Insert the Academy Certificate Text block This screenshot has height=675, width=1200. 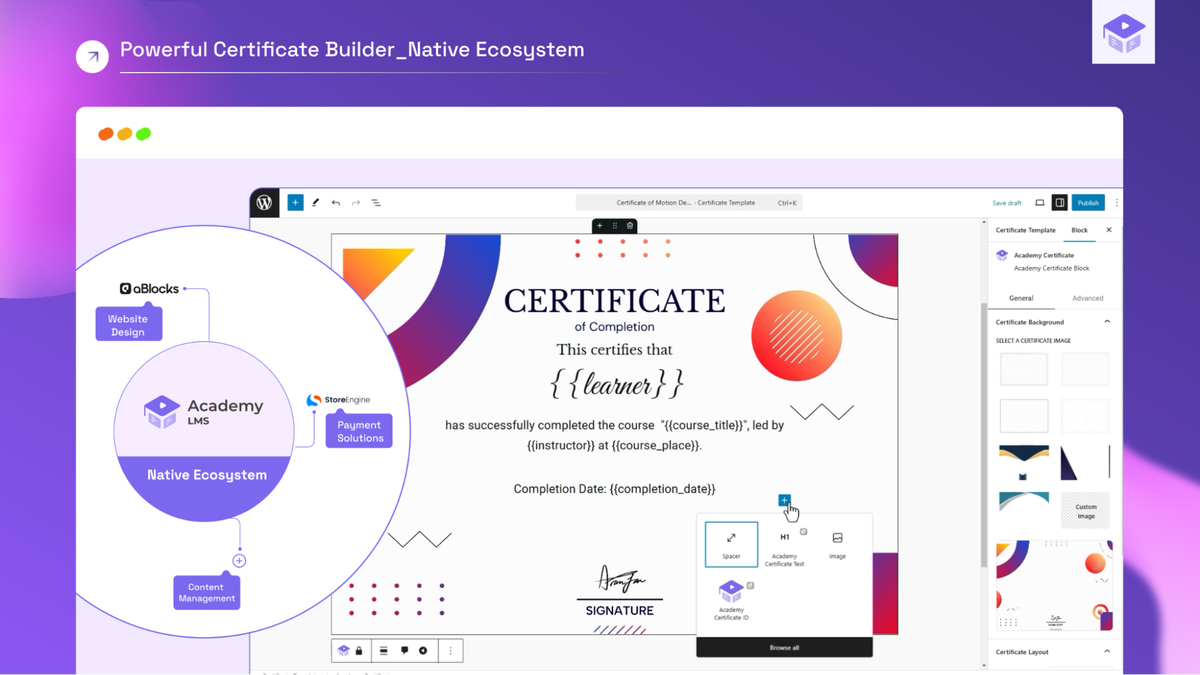click(784, 546)
